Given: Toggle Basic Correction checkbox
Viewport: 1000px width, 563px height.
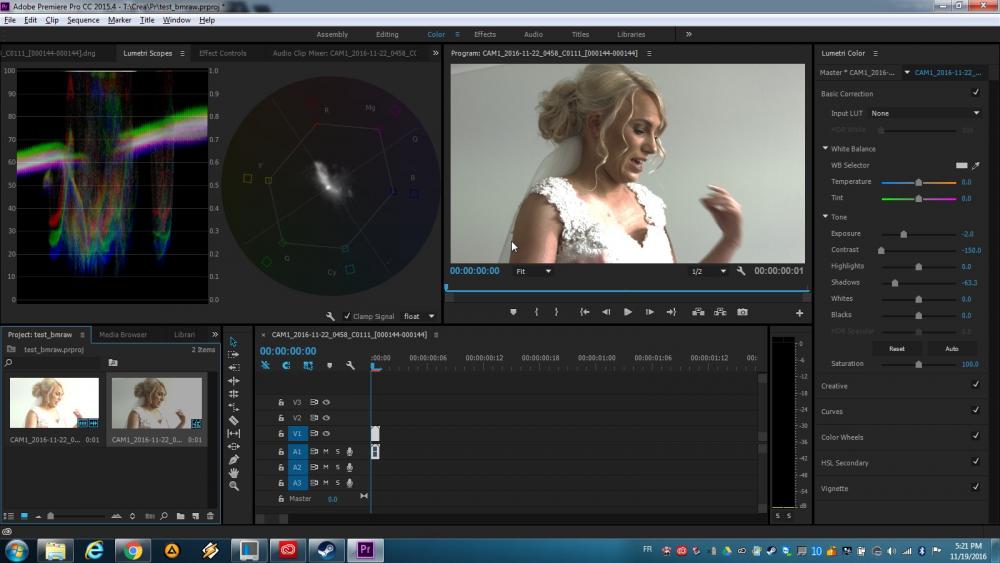Looking at the screenshot, I should pyautogui.click(x=975, y=92).
